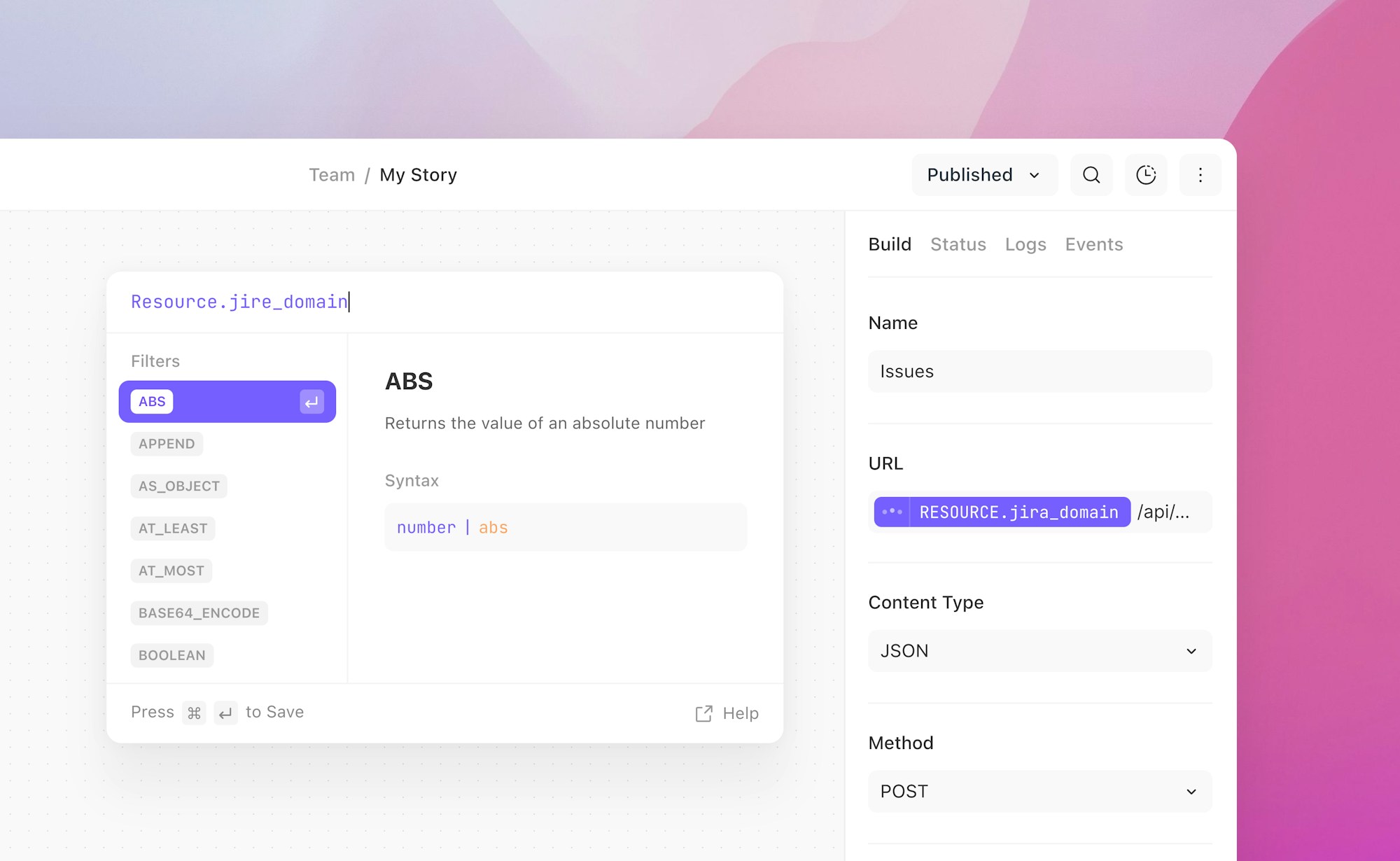Expand the Published status dropdown
This screenshot has width=1400, height=861.
pos(984,175)
